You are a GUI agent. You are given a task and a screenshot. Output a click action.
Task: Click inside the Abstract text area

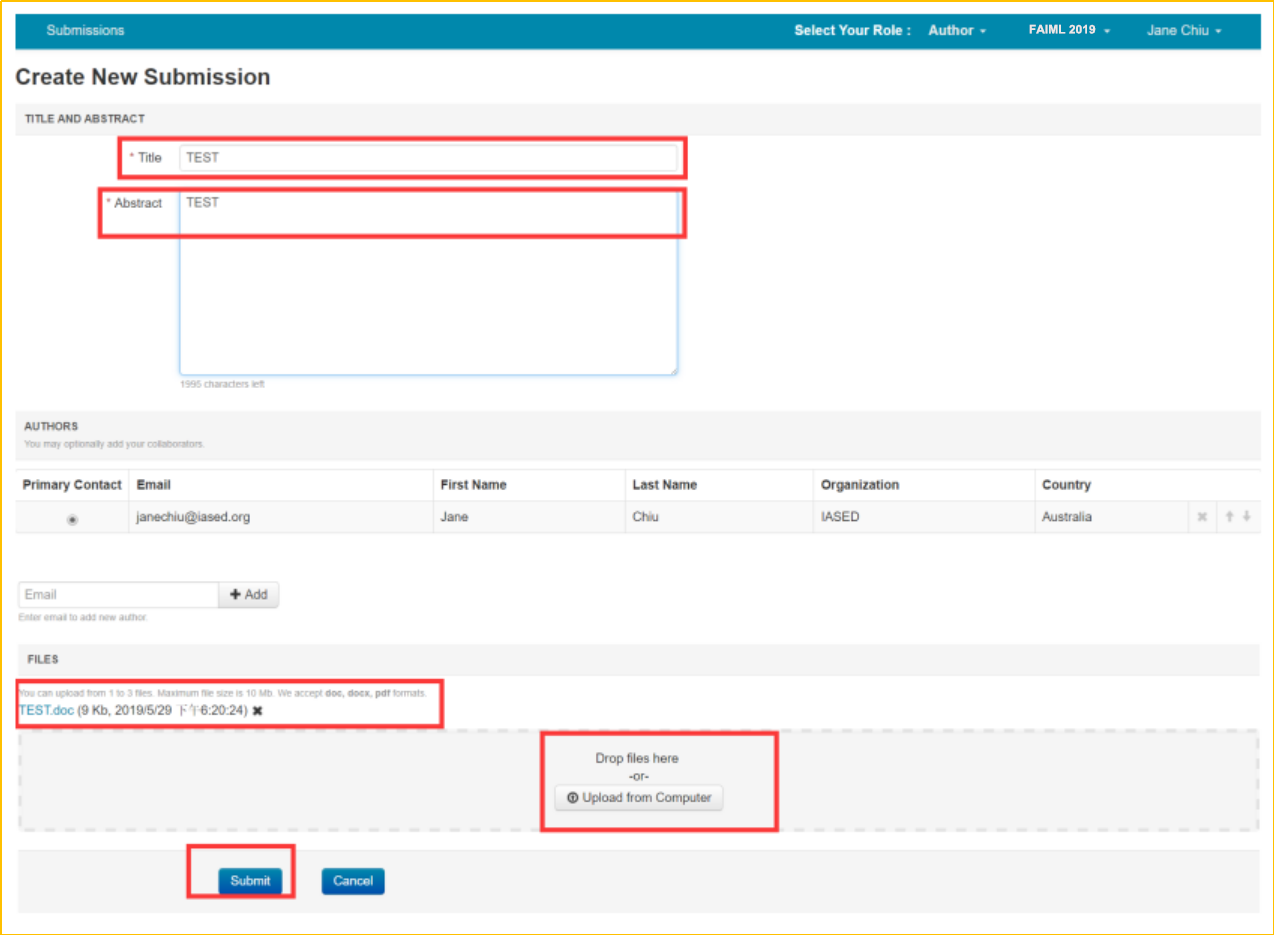[x=428, y=290]
